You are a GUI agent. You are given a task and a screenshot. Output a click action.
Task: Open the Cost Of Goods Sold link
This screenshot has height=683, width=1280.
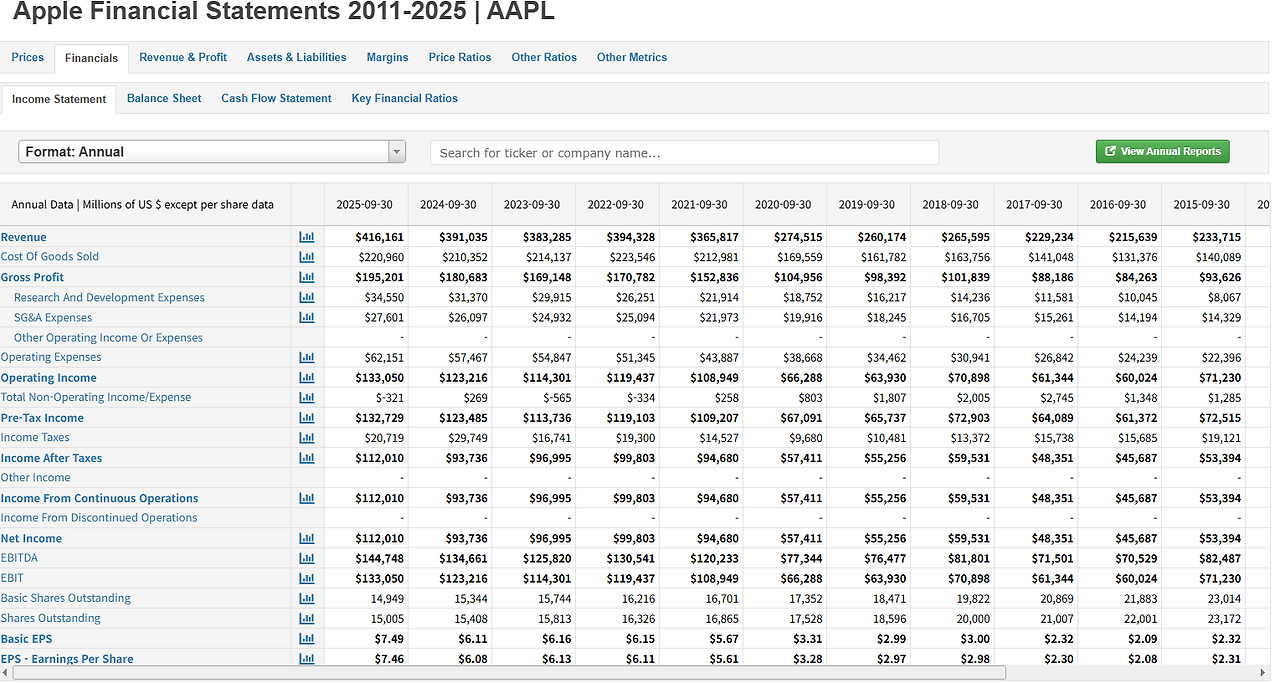50,257
